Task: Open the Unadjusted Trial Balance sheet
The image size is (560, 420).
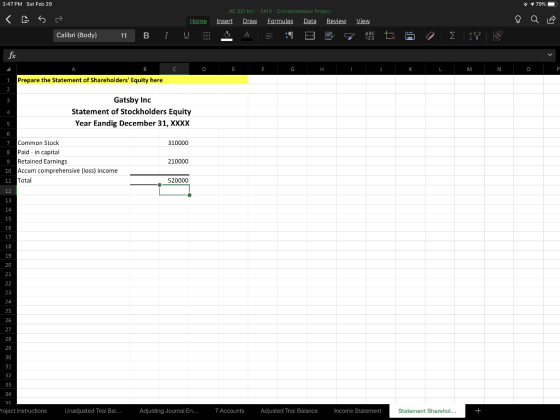Action: [x=93, y=411]
